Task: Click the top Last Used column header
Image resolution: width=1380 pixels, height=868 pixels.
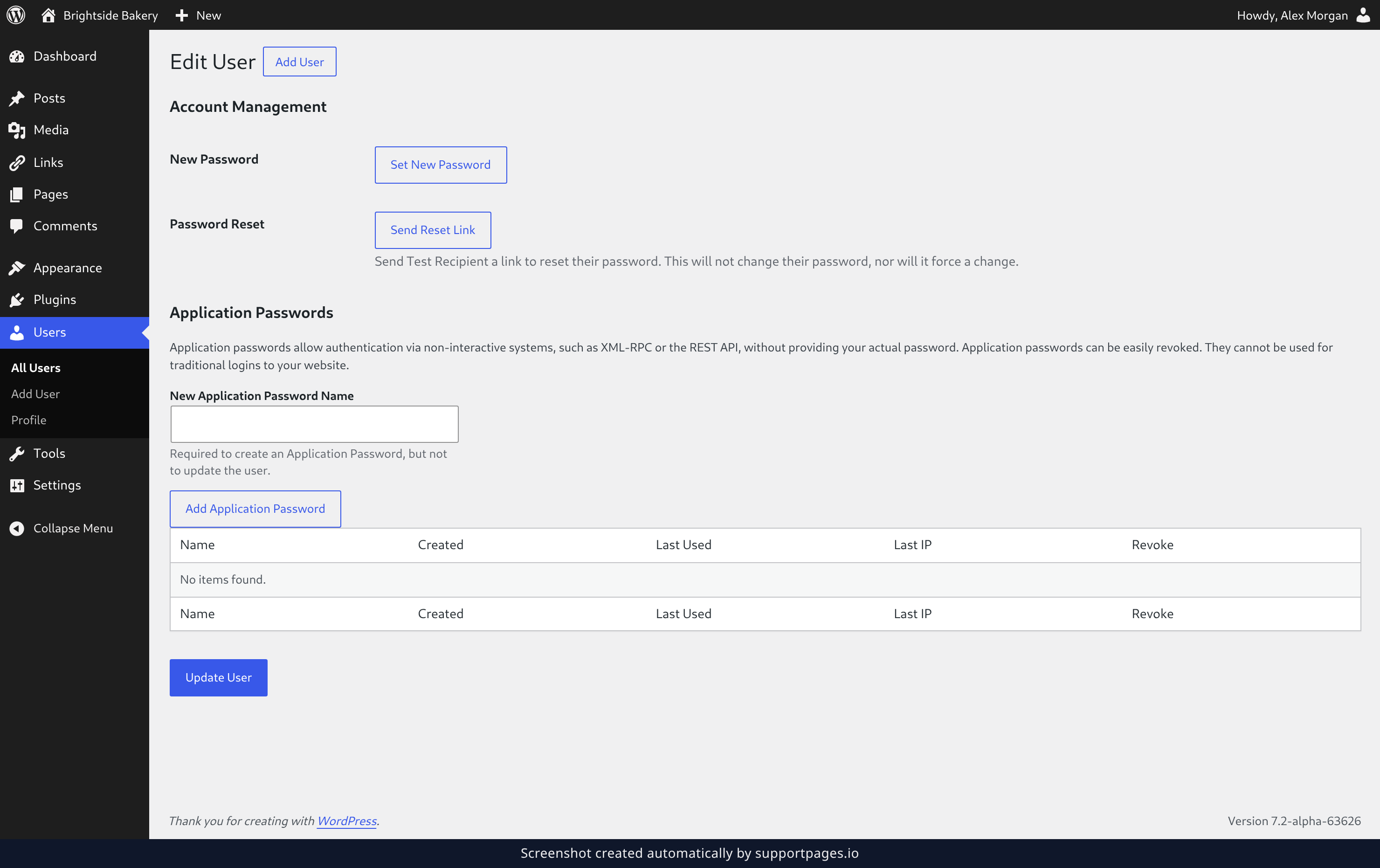Action: pyautogui.click(x=683, y=545)
